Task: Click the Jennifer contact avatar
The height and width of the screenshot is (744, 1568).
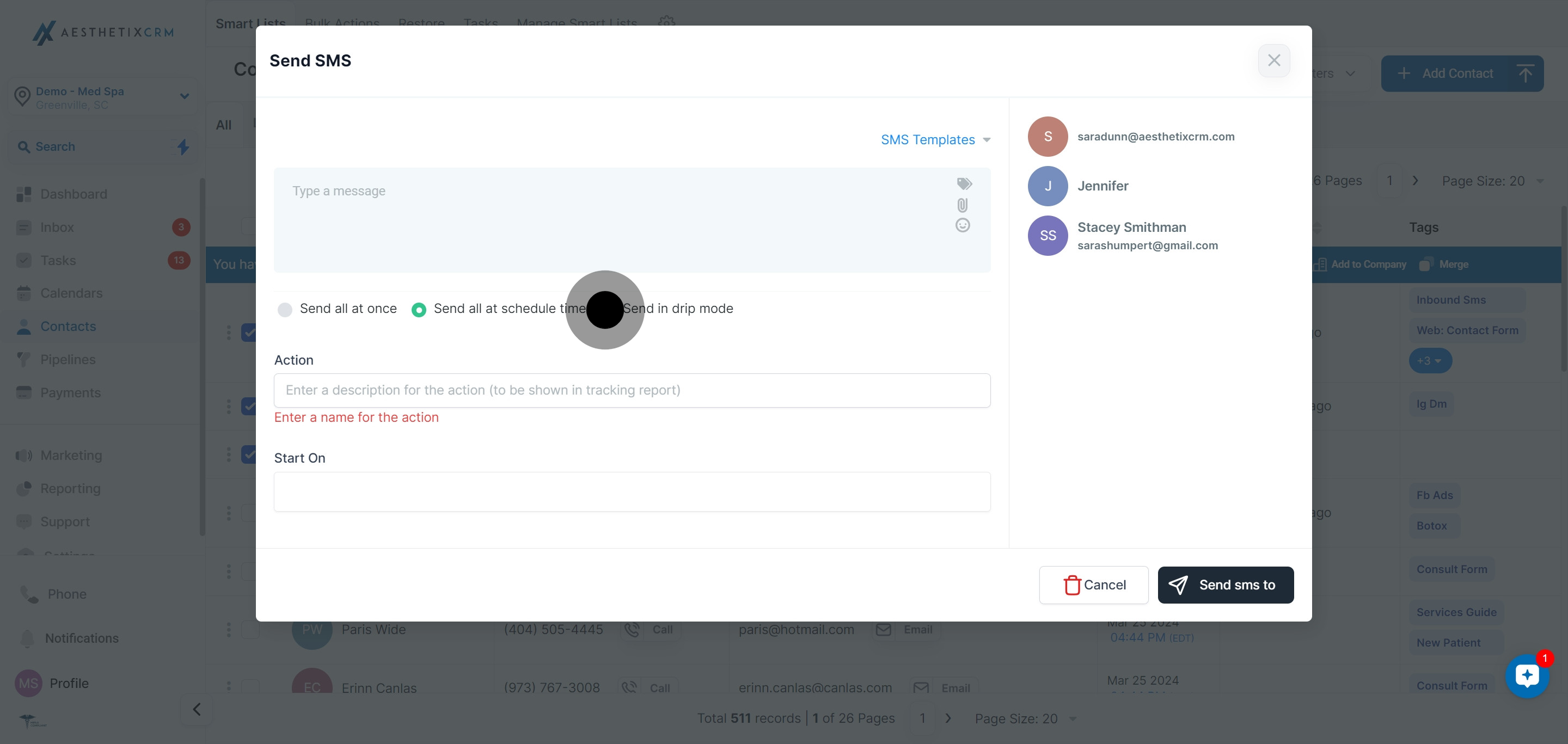Action: [1048, 186]
